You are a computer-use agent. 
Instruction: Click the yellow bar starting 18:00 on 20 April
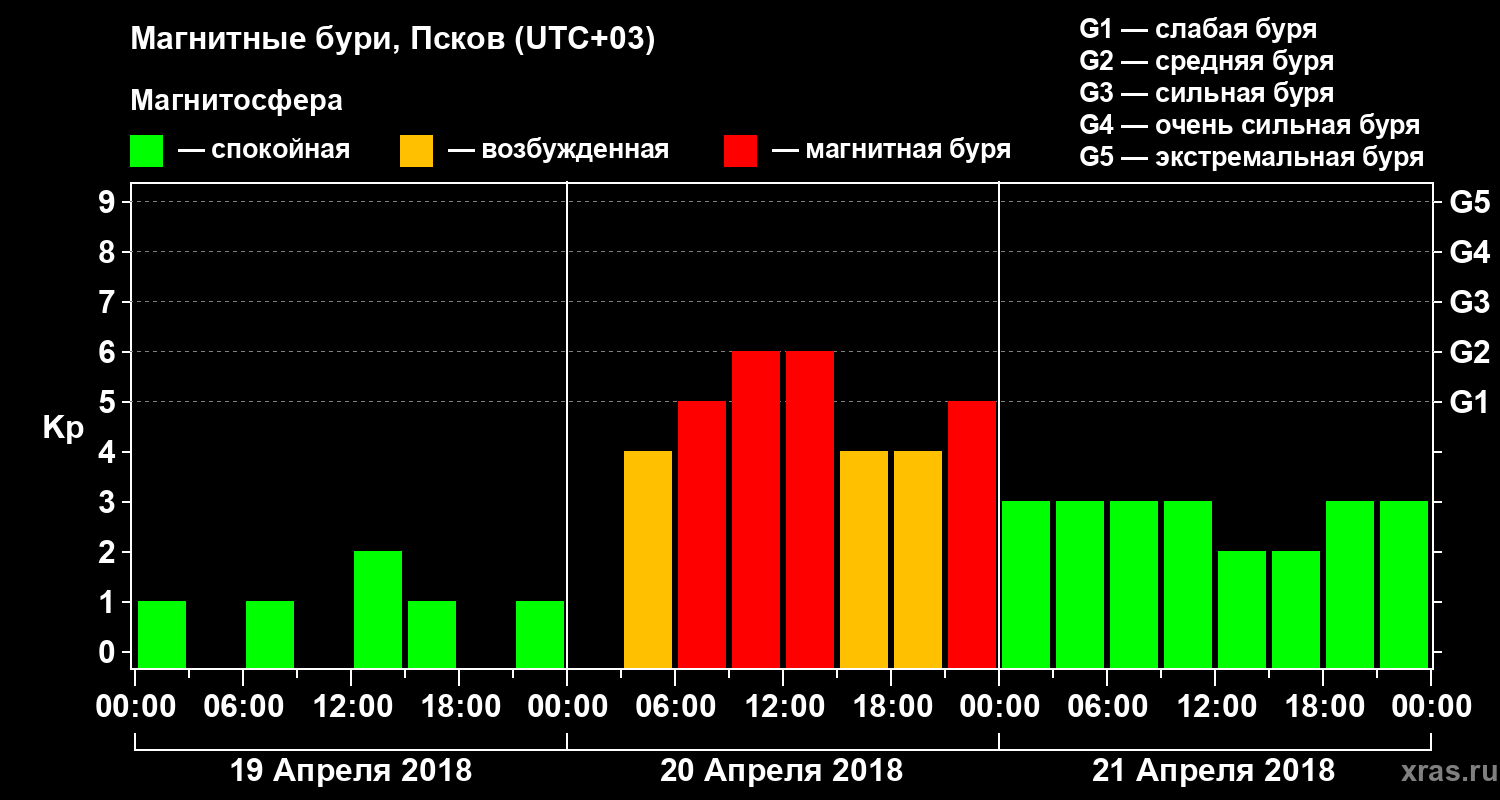918,559
